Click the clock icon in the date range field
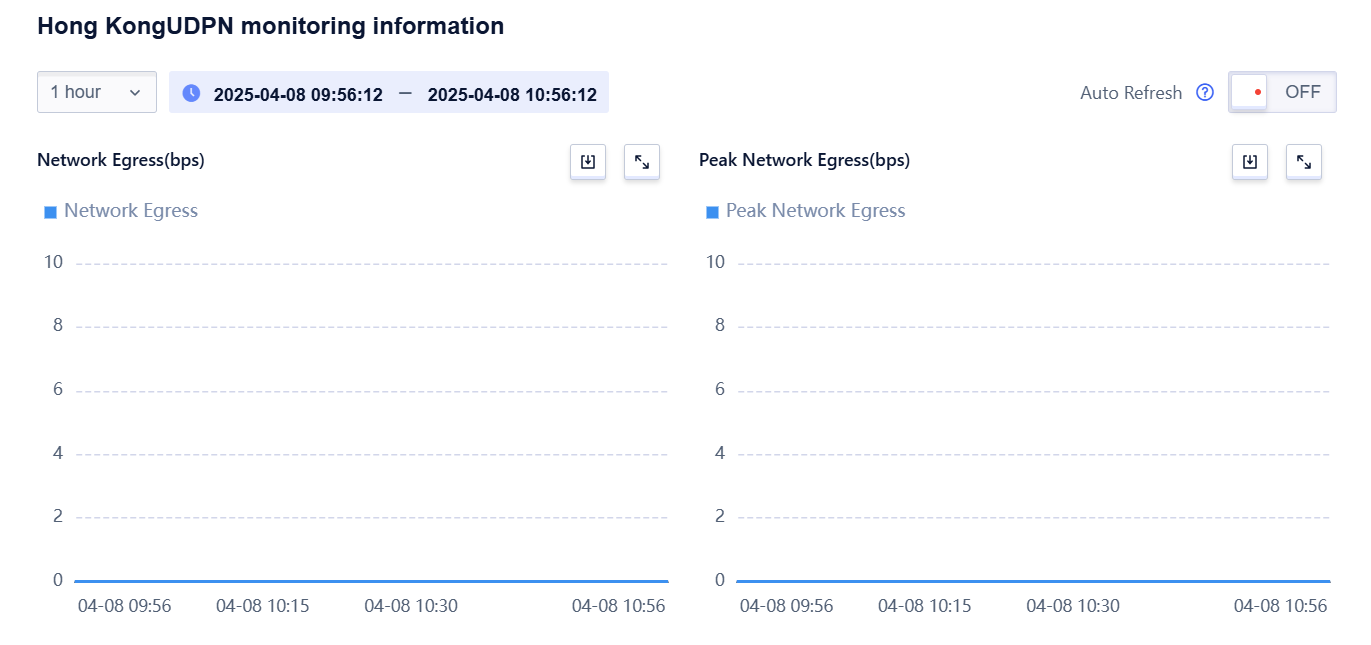 (x=191, y=93)
